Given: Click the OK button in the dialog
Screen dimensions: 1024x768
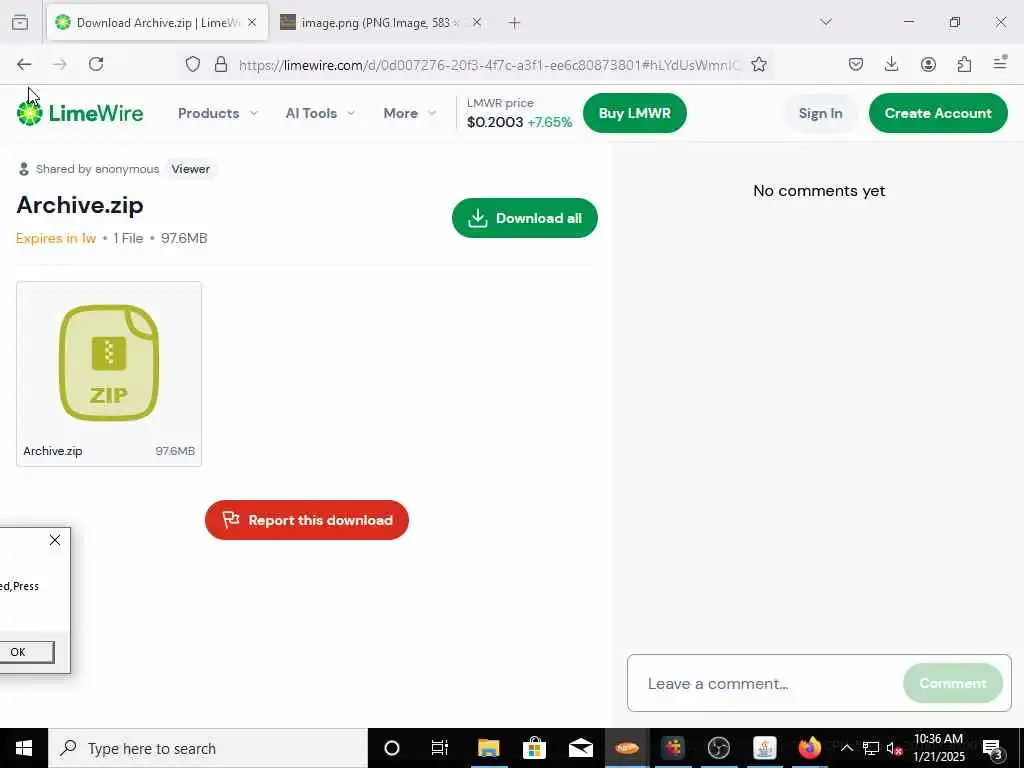Looking at the screenshot, I should (x=18, y=652).
